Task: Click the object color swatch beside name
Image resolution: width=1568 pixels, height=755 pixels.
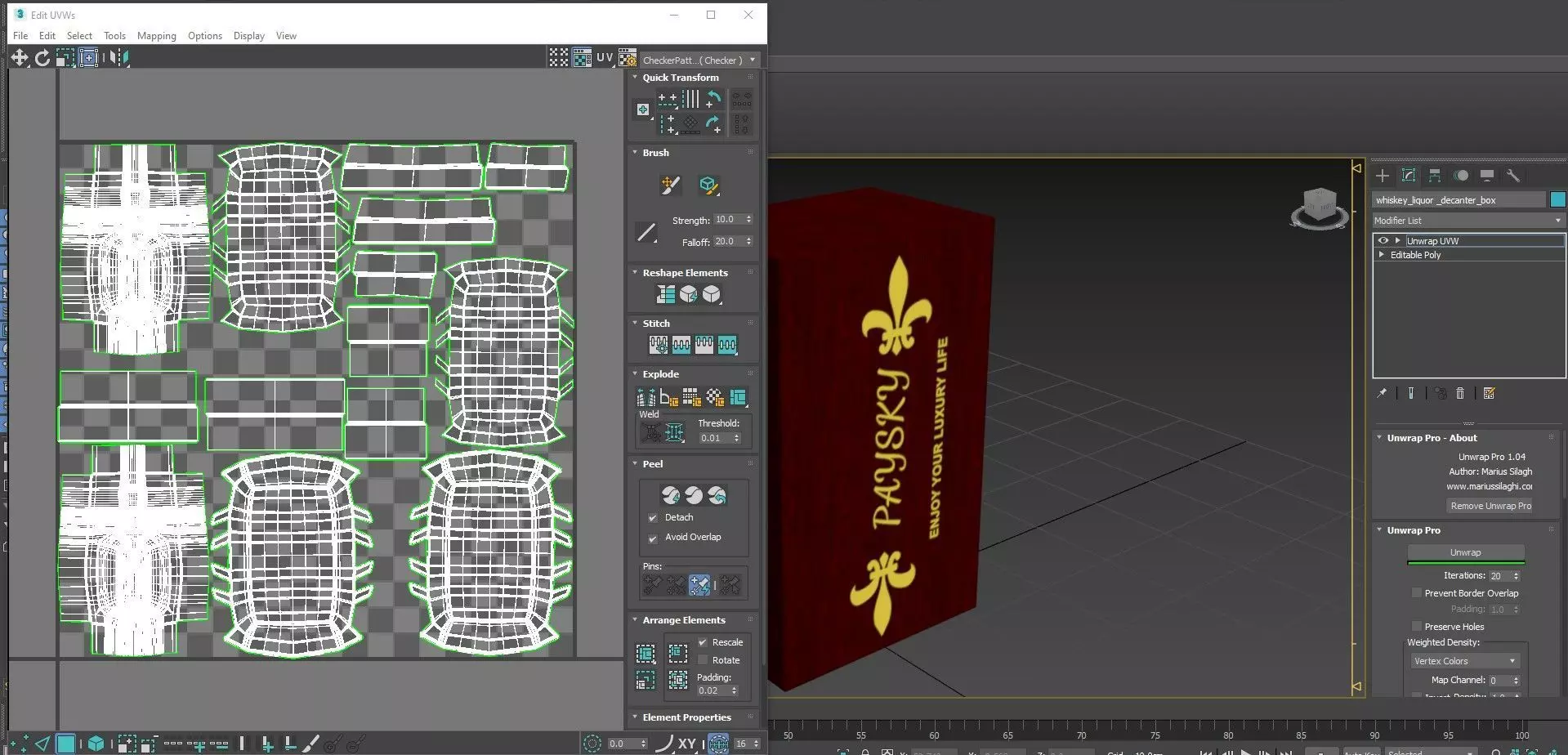Action: (x=1557, y=199)
